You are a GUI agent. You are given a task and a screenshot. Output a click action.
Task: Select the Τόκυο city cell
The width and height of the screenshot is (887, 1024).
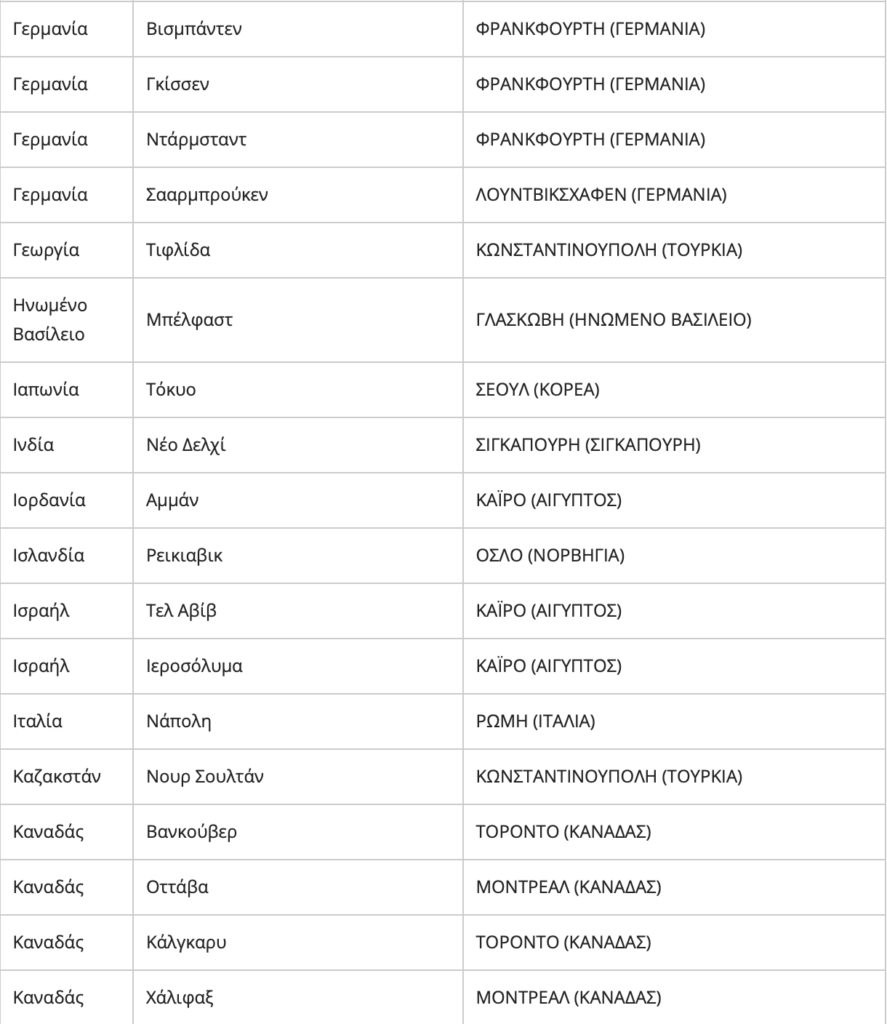point(298,390)
